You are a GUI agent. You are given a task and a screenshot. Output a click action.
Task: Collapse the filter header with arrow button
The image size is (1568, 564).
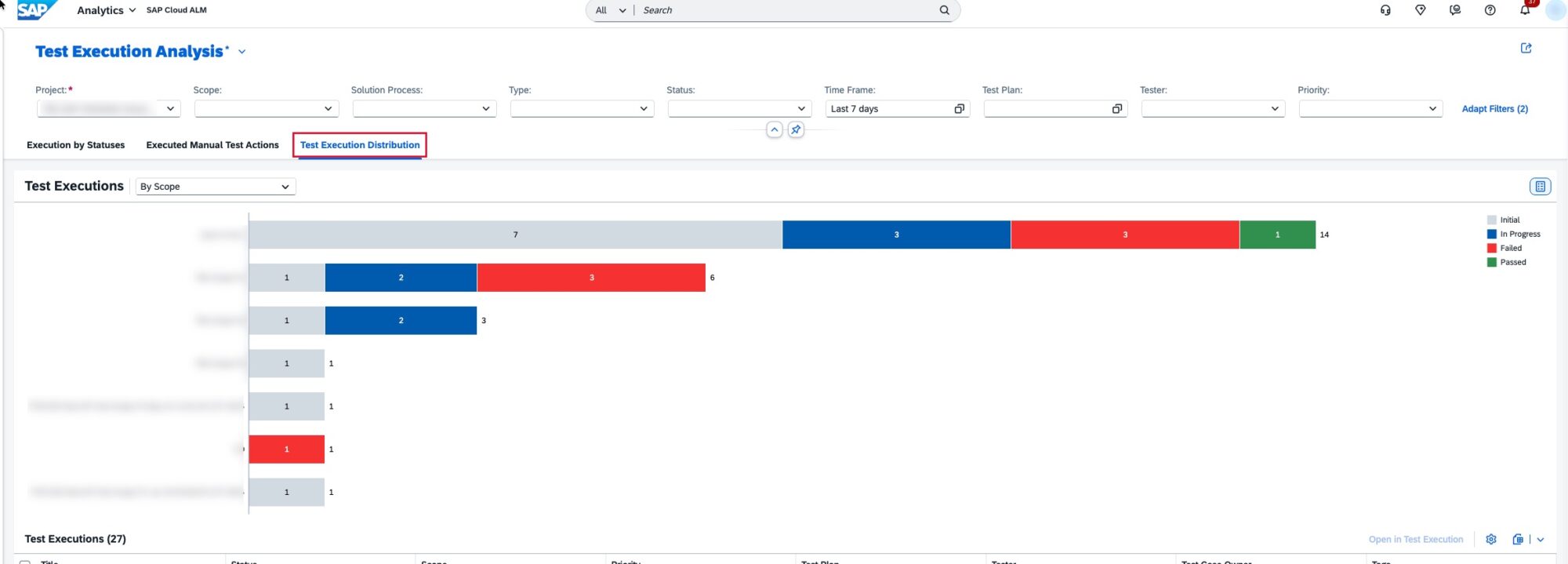(x=774, y=129)
